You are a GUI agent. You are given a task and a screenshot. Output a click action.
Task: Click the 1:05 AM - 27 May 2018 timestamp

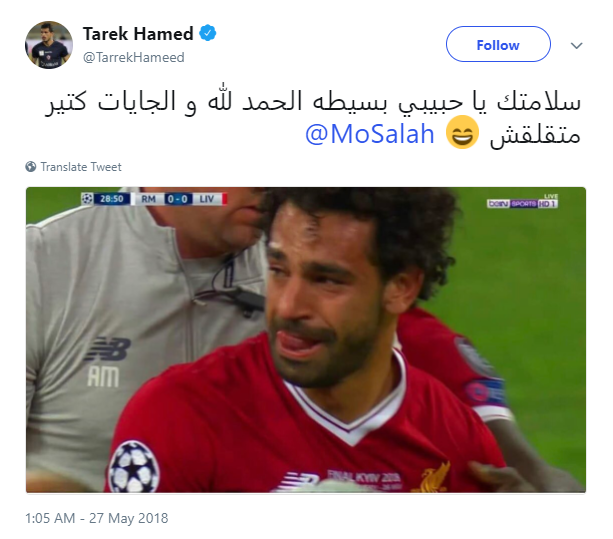97,518
